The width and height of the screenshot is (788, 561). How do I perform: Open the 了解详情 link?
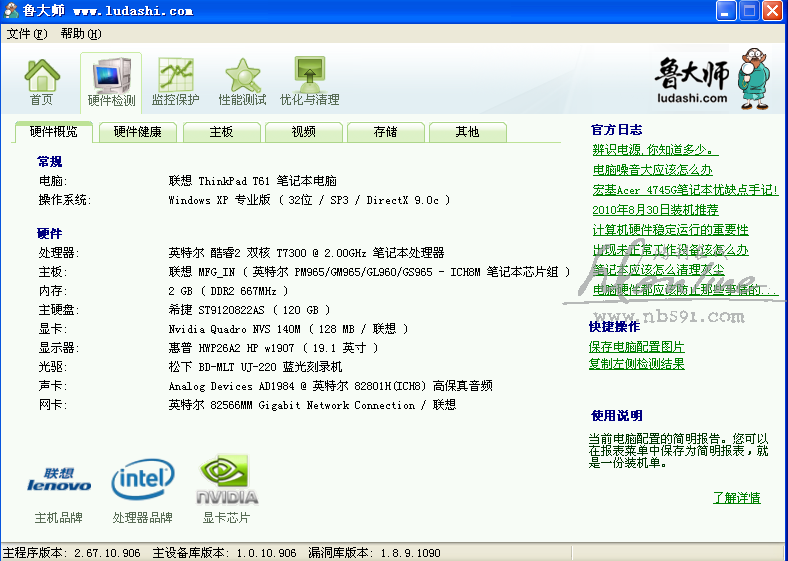(x=736, y=498)
